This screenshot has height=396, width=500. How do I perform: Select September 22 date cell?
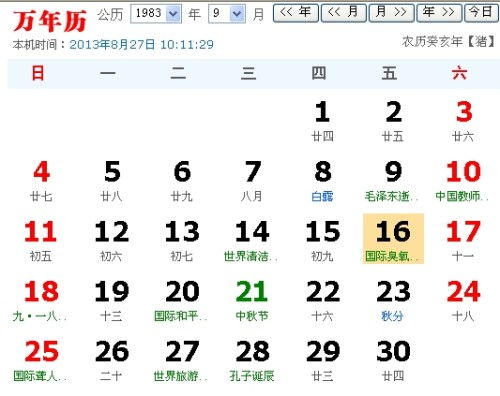(x=322, y=300)
